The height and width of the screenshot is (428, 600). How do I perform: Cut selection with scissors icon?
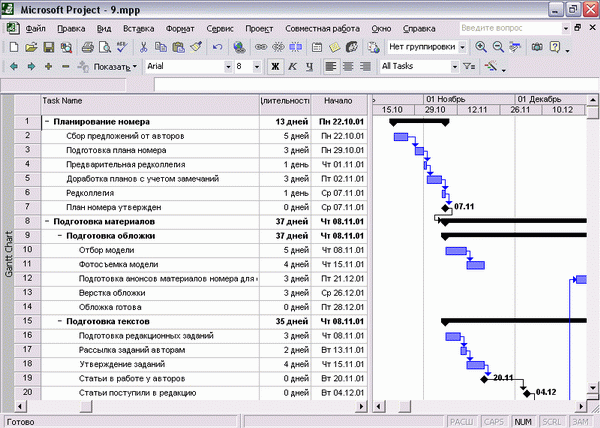point(143,47)
